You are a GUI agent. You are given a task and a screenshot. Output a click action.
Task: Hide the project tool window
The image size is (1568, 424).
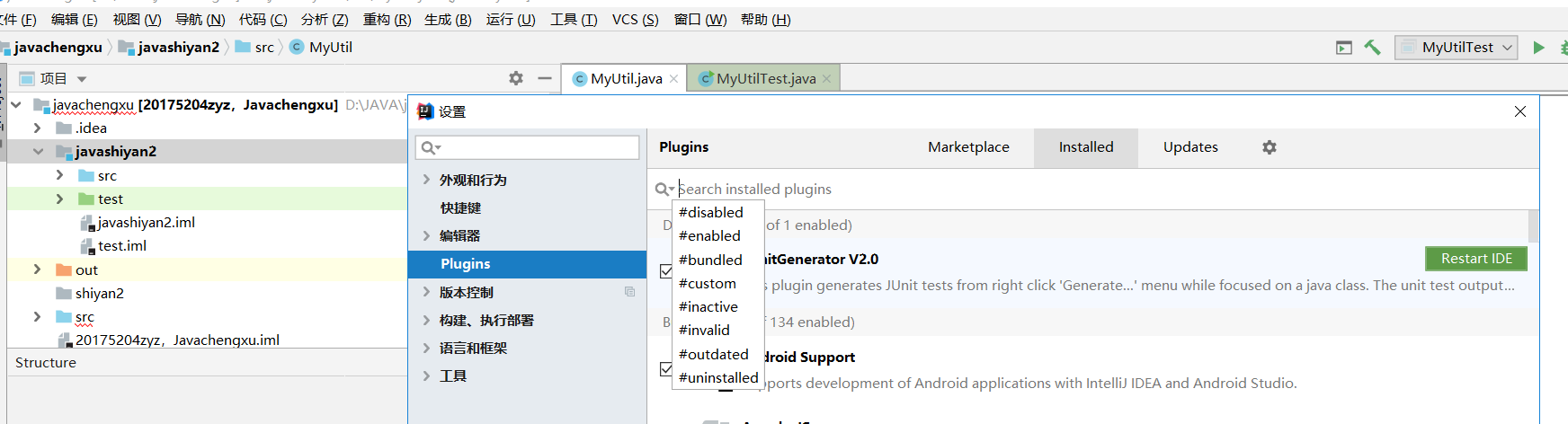coord(545,78)
